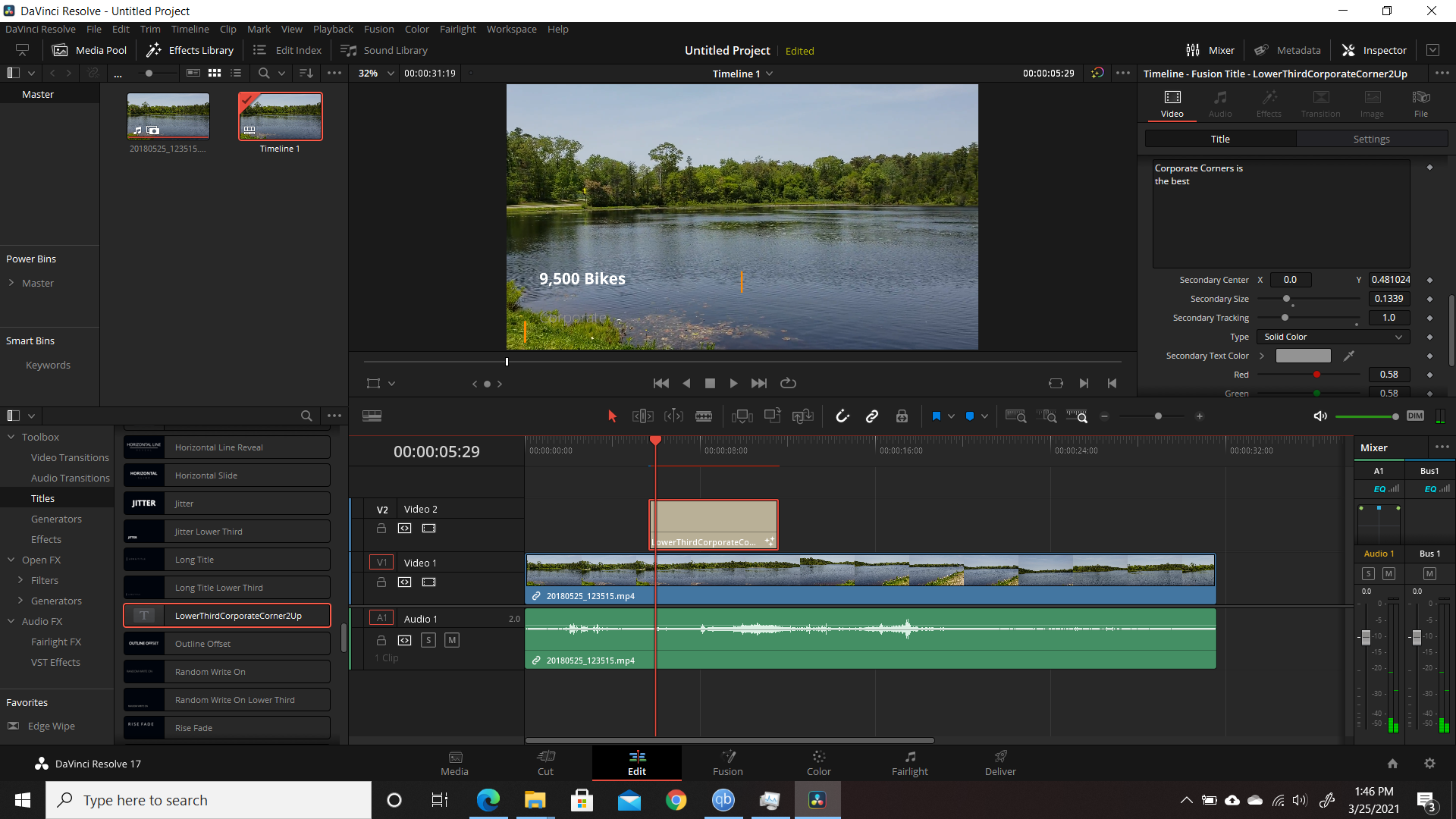This screenshot has height=819, width=1456.
Task: Open Type Solid Color dropdown
Action: [1333, 337]
